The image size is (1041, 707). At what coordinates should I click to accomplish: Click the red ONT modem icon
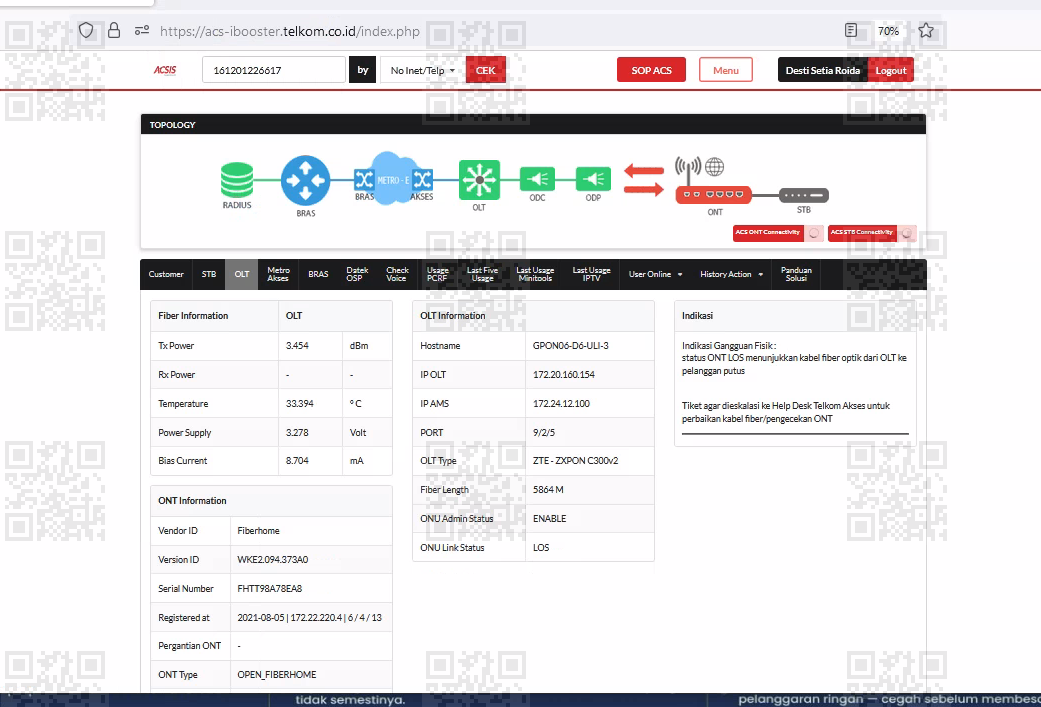(714, 195)
